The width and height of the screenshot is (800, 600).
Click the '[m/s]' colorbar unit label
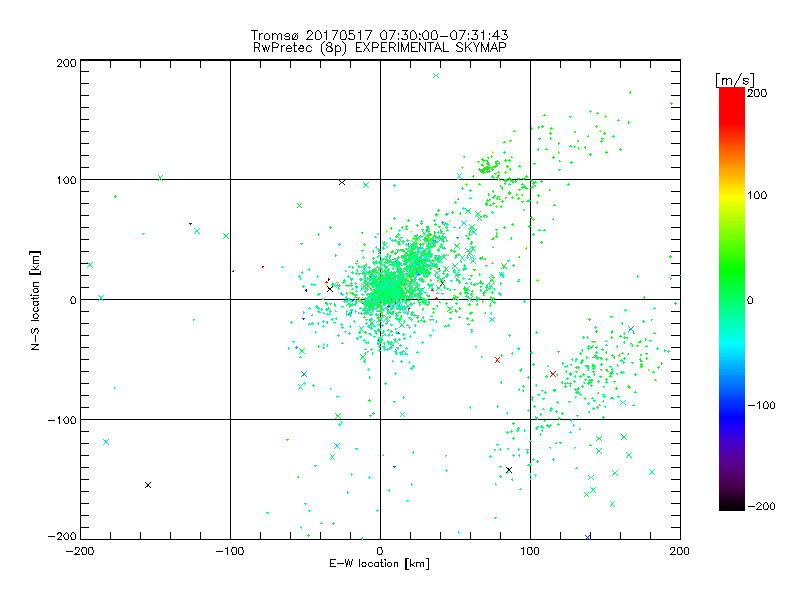pyautogui.click(x=735, y=80)
